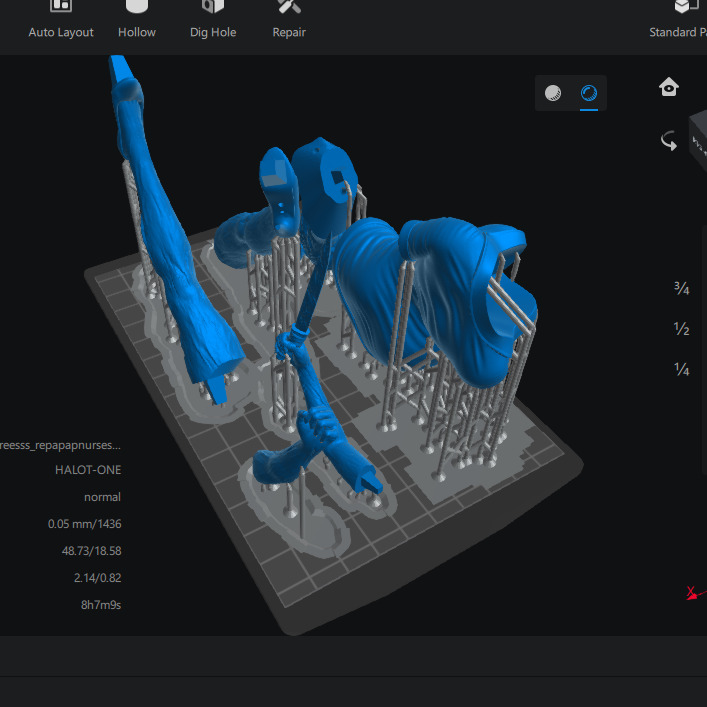Switch to solid shading view mode
Image resolution: width=707 pixels, height=707 pixels.
(x=553, y=93)
